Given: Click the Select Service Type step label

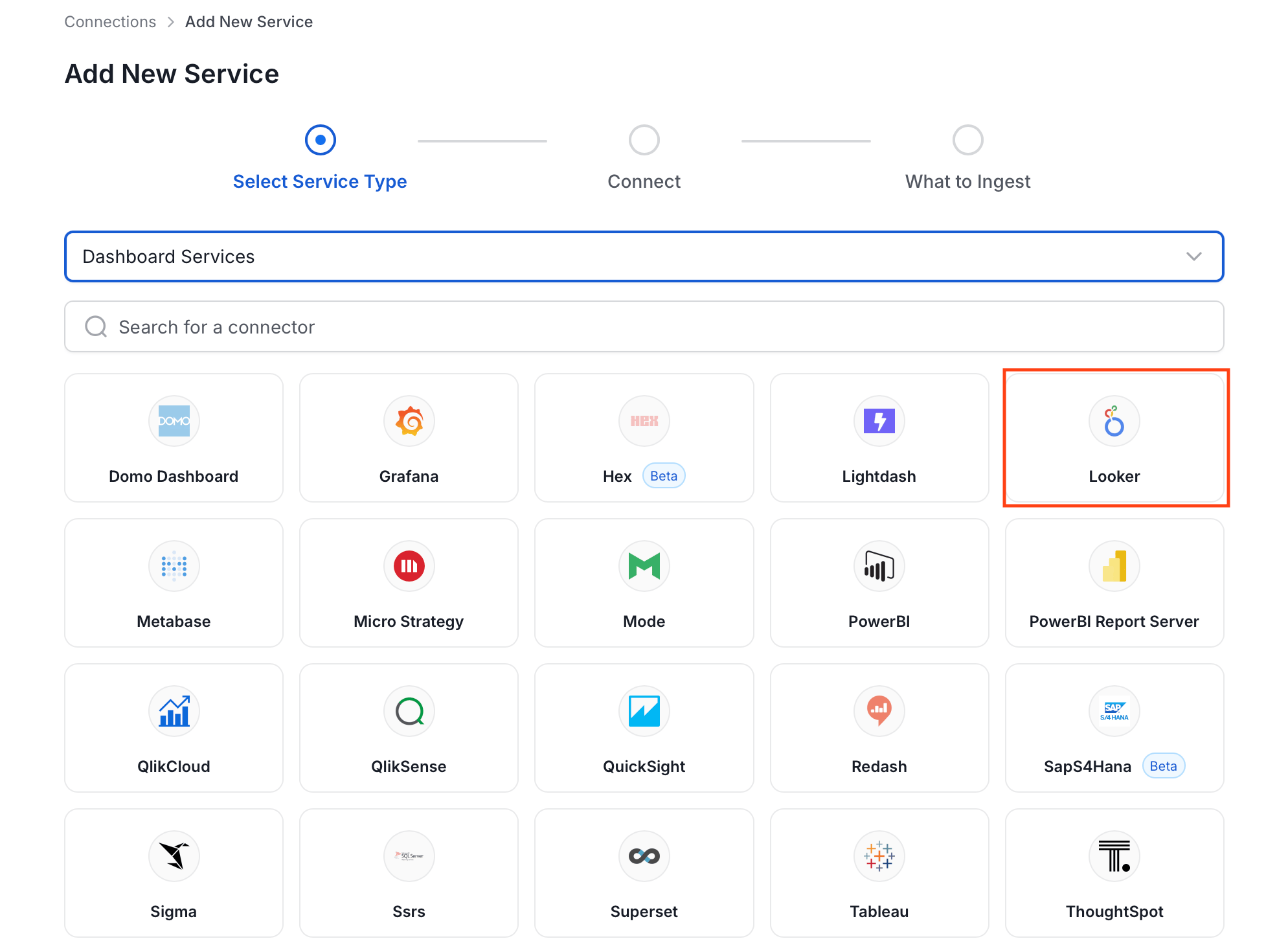Looking at the screenshot, I should (x=320, y=181).
